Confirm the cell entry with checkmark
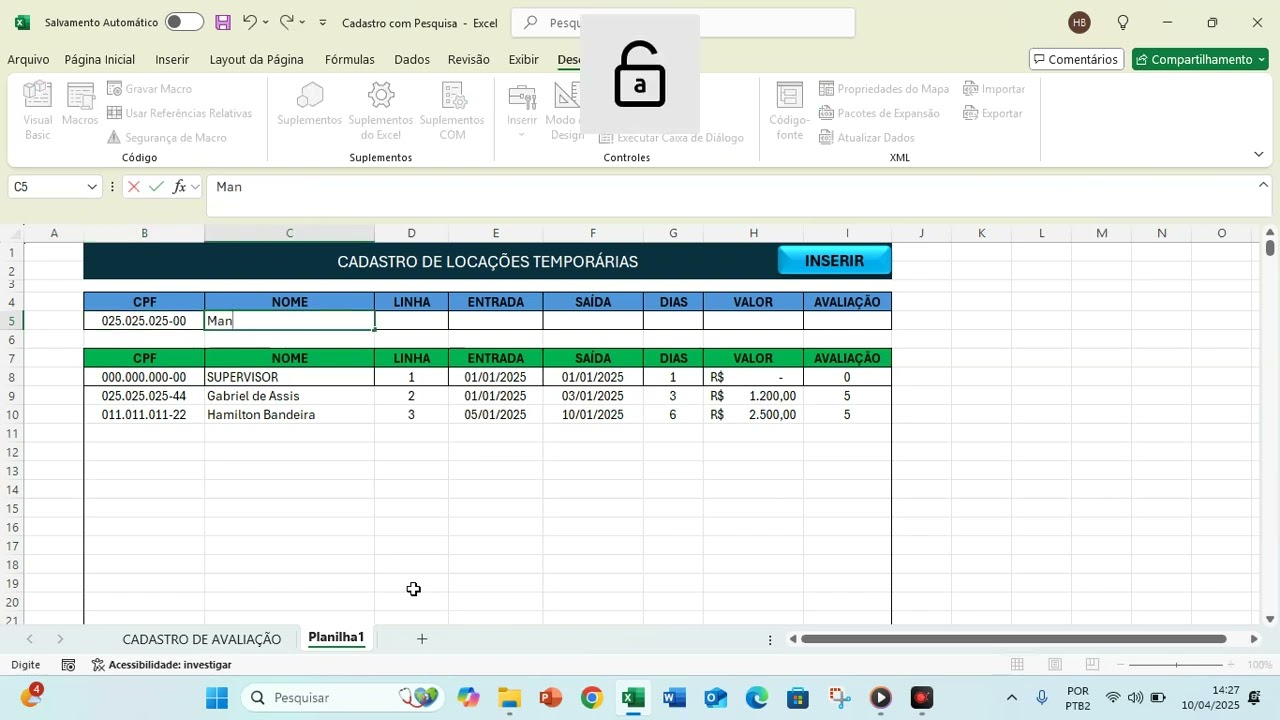 point(156,187)
